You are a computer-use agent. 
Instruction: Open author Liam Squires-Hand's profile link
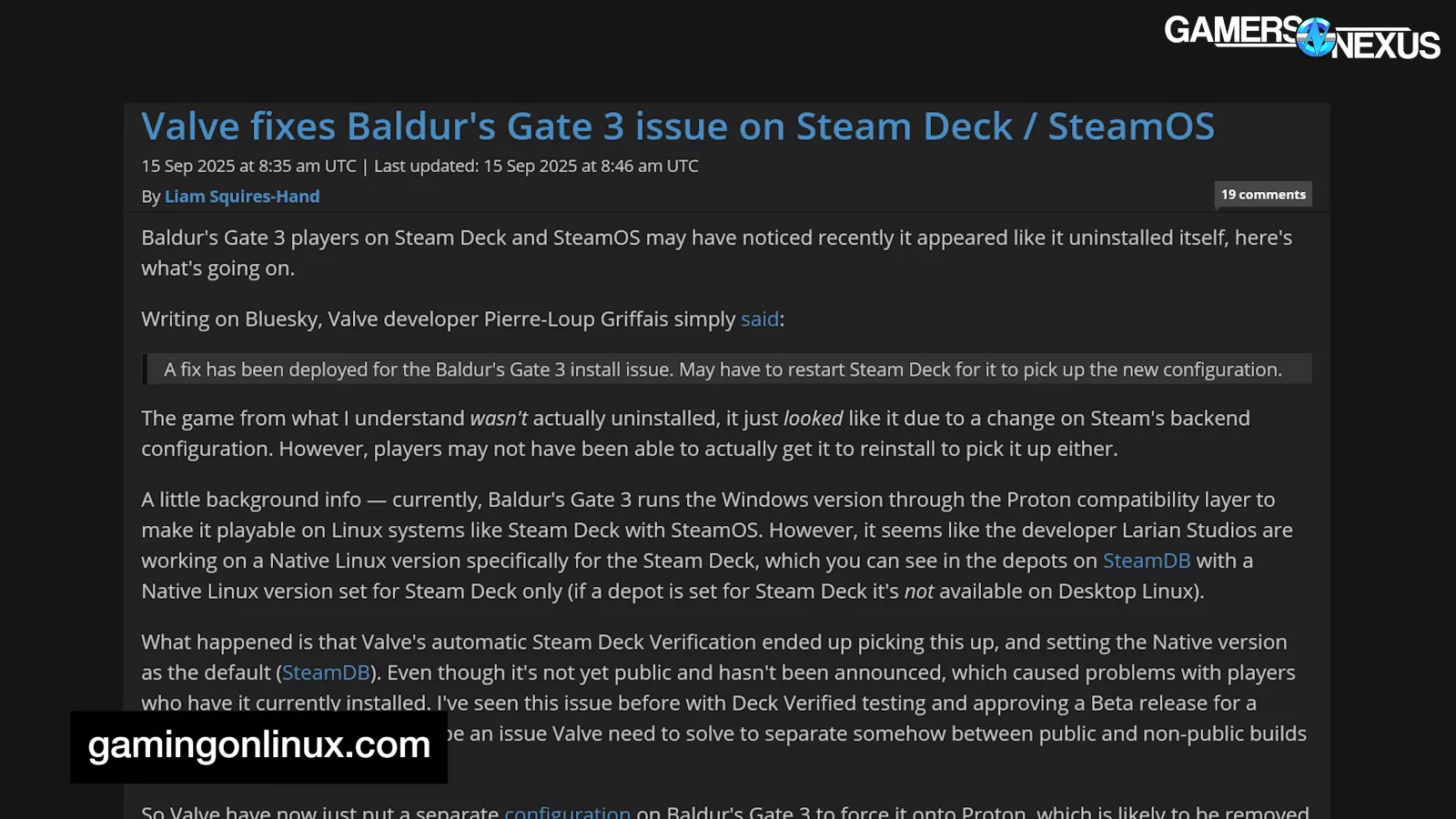[242, 197]
